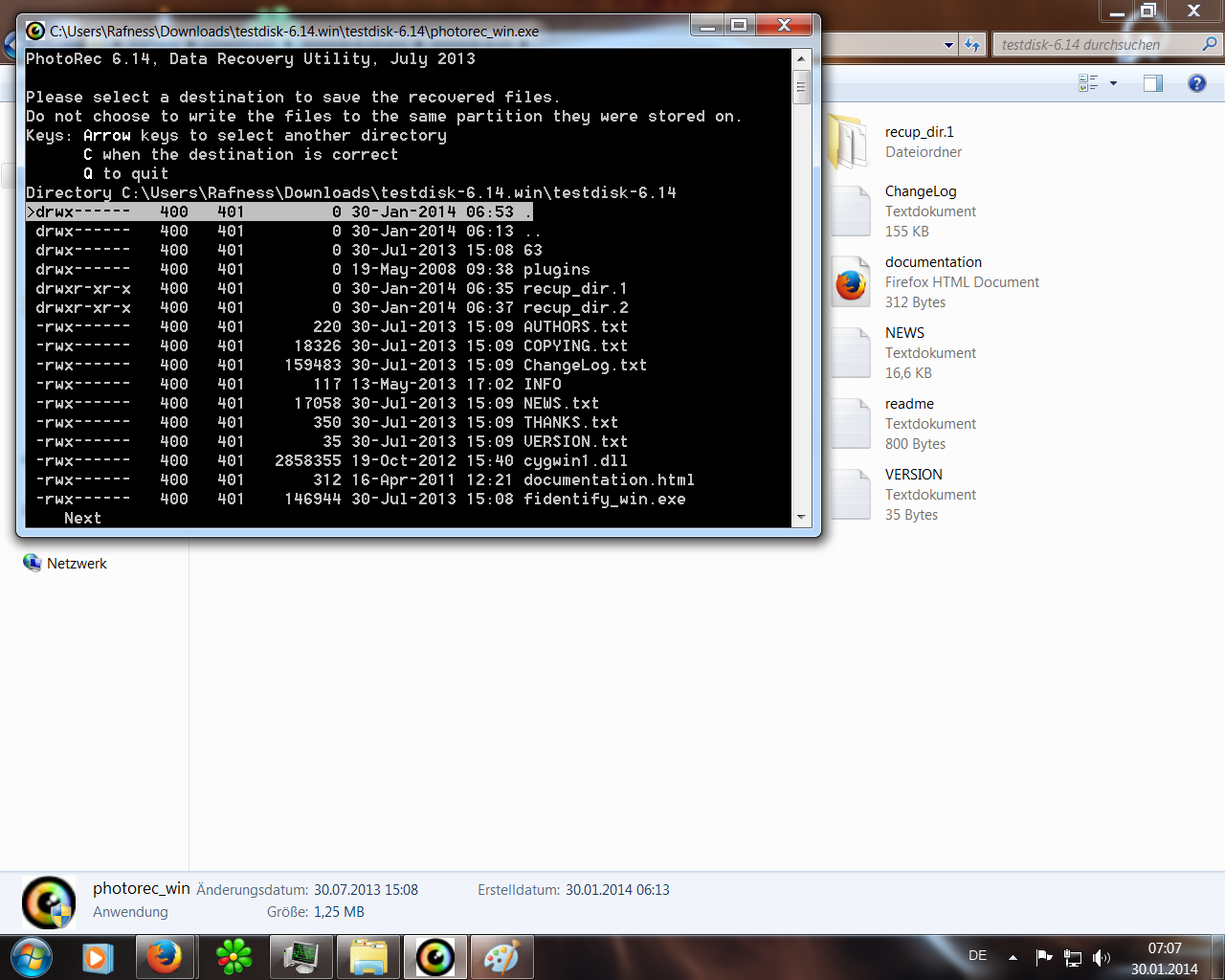Click the PhotoRec icon in the console title bar
This screenshot has height=980, width=1225.
pyautogui.click(x=35, y=31)
